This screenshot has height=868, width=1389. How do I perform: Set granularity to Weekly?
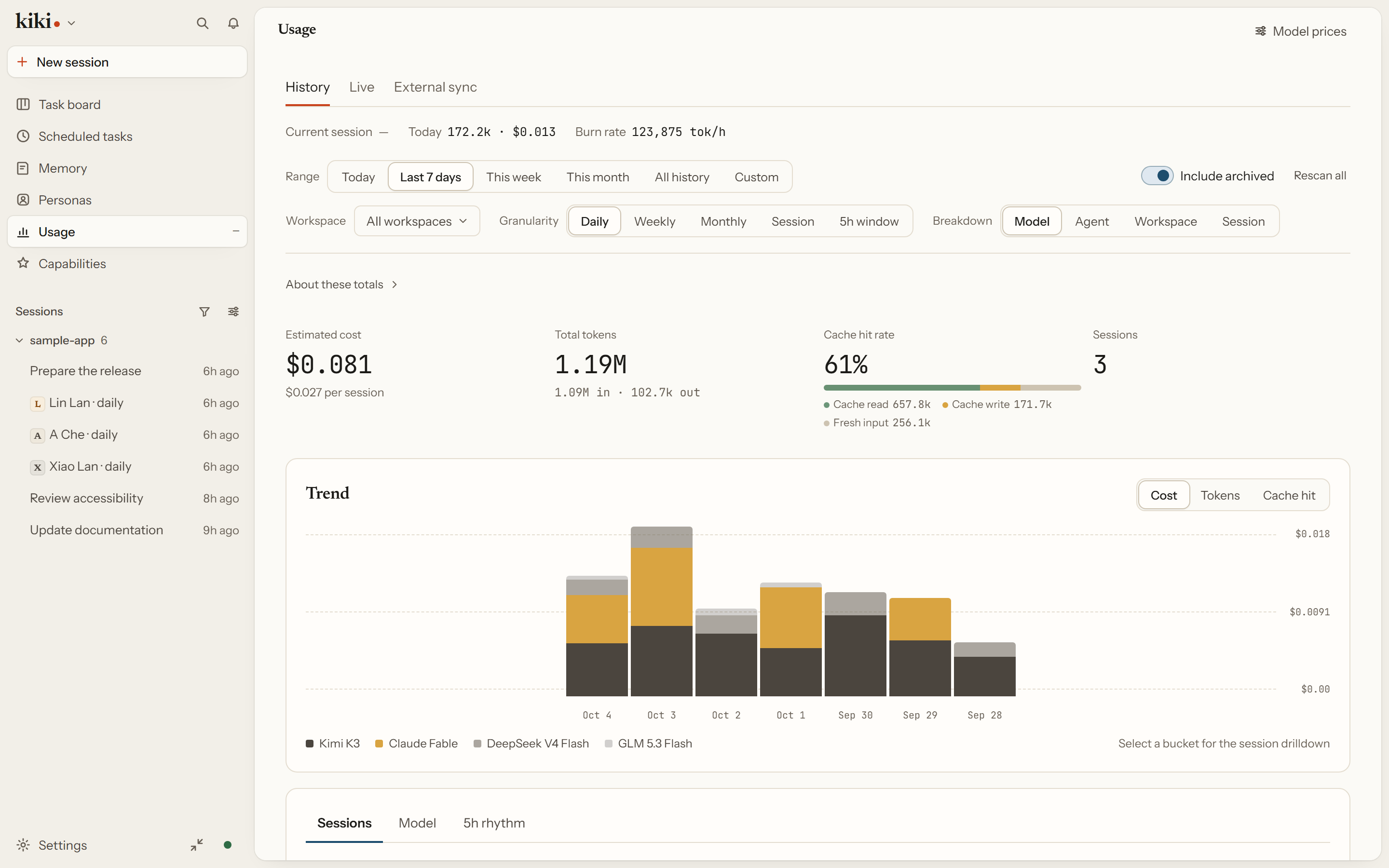click(654, 221)
